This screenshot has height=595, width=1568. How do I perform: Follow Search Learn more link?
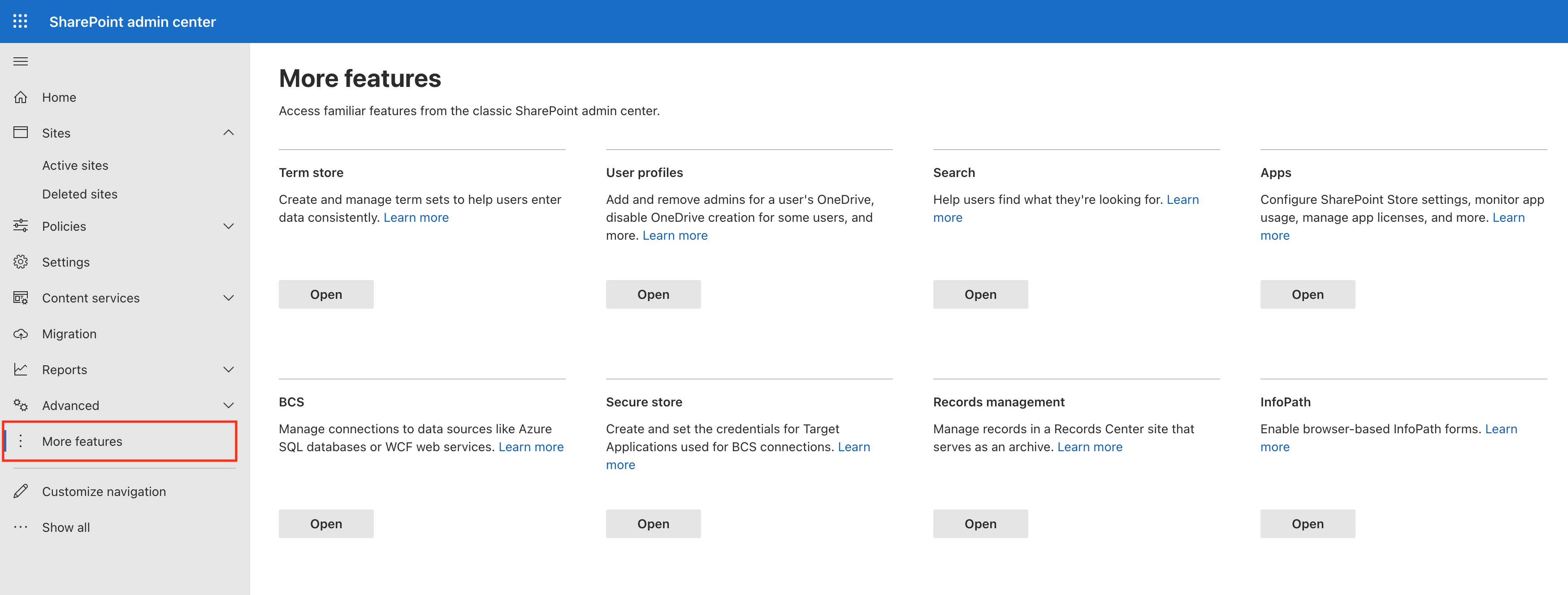[1182, 199]
